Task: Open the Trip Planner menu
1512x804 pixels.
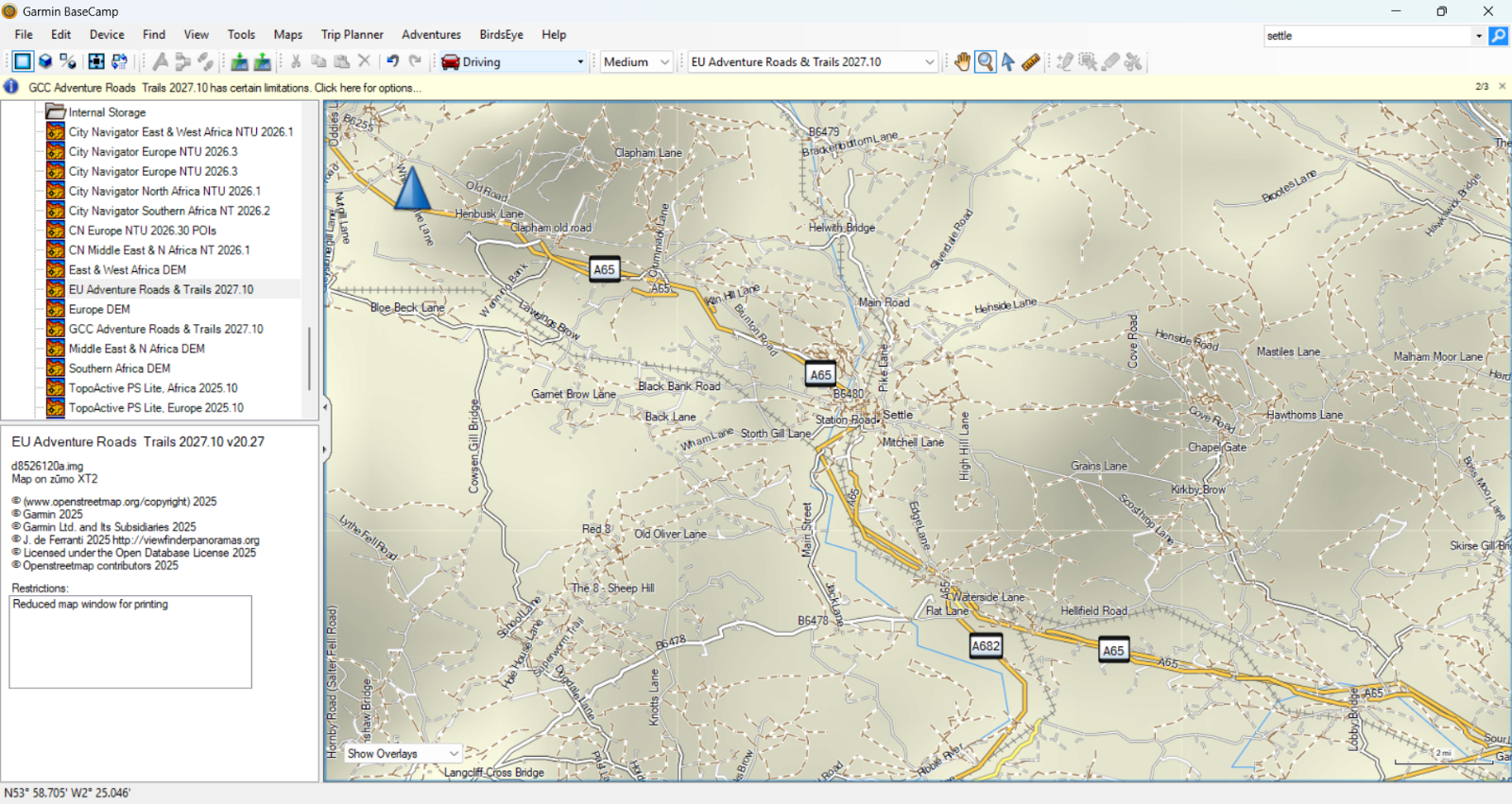Action: click(x=352, y=35)
